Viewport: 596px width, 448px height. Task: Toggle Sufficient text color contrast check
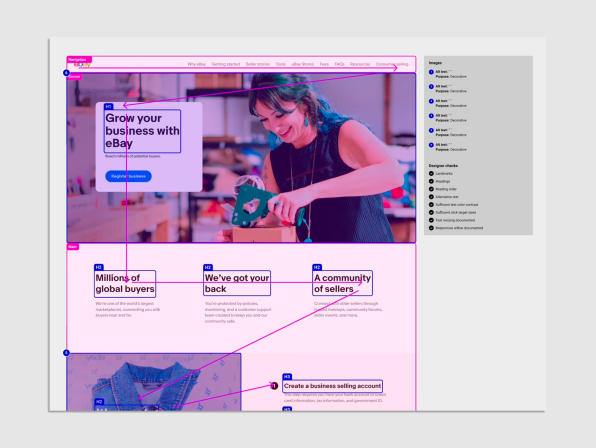tap(431, 204)
